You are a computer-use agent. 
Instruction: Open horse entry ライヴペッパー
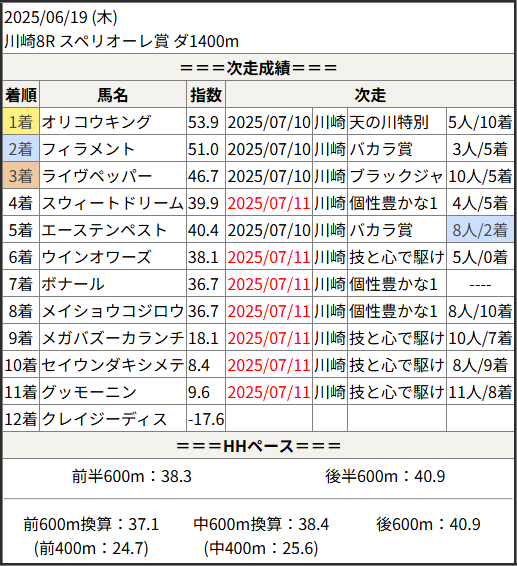tap(97, 176)
